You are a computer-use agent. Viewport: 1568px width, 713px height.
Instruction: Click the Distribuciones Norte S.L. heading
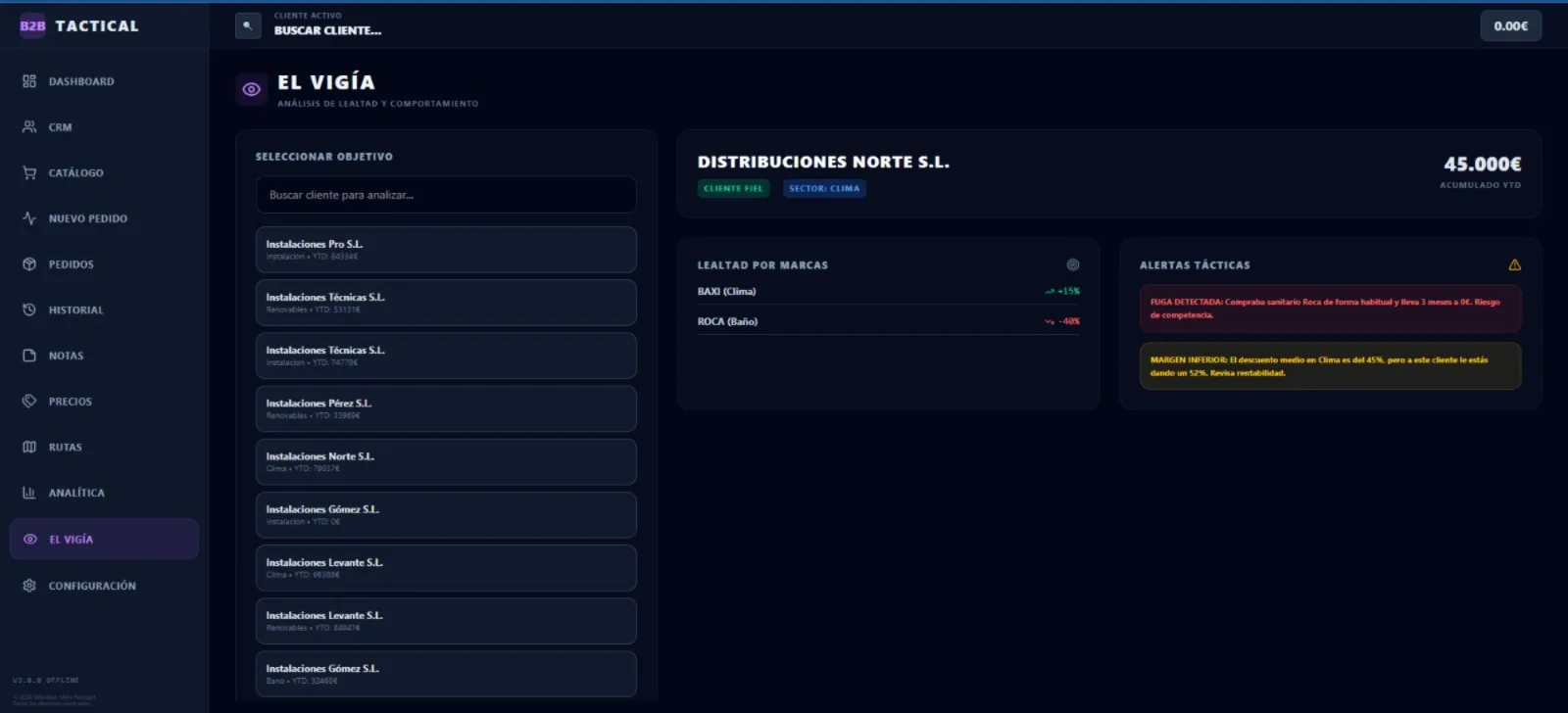(x=823, y=162)
